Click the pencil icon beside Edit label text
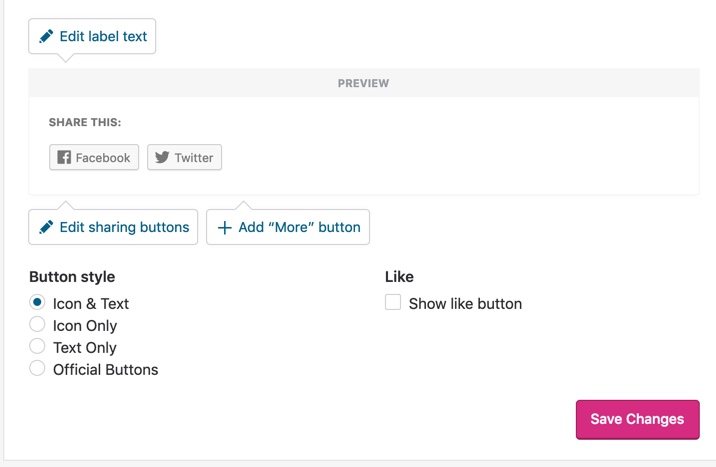This screenshot has height=467, width=716. coord(46,36)
